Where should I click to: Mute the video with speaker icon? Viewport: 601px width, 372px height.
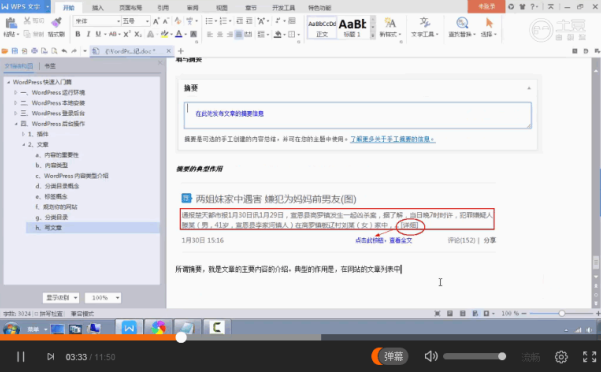tap(431, 356)
